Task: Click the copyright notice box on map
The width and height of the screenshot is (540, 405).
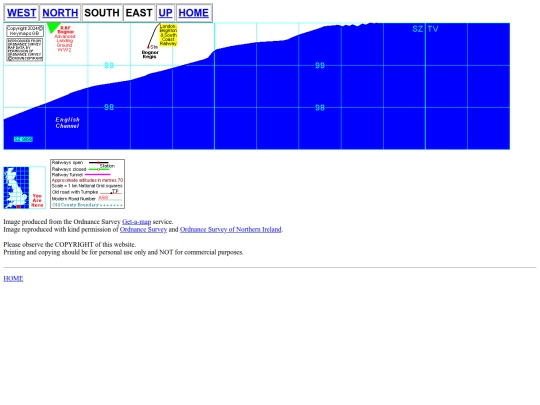Action: tap(25, 31)
